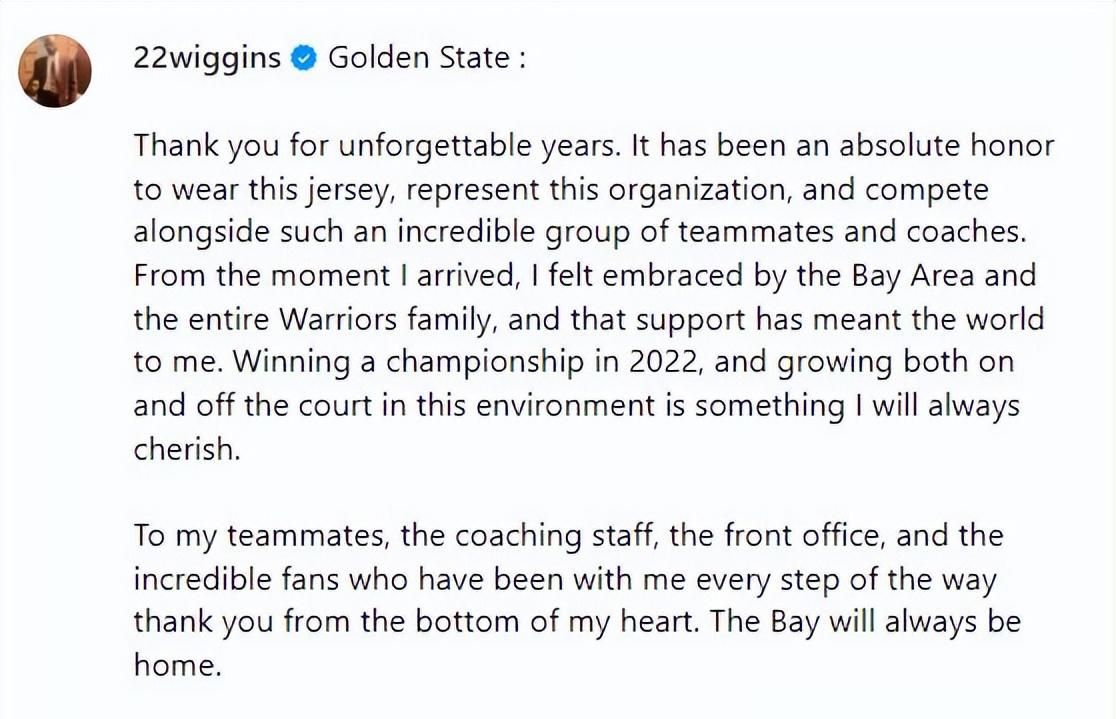This screenshot has height=719, width=1116.
Task: Click the word "Warriors" in the caption
Action: [x=340, y=319]
